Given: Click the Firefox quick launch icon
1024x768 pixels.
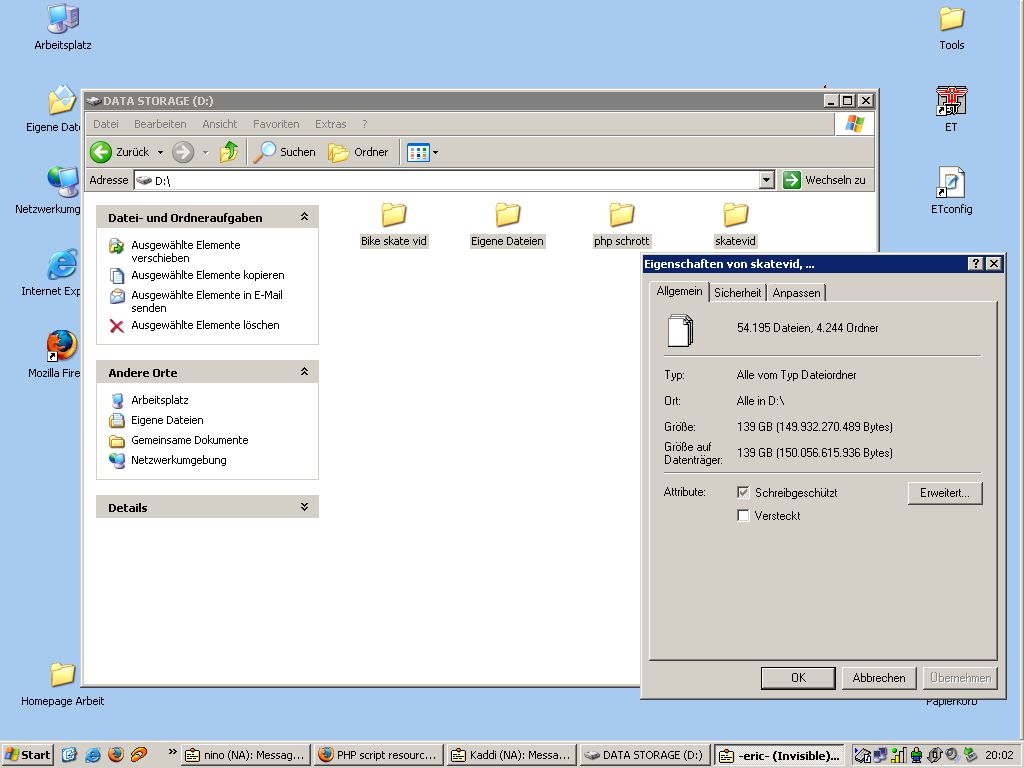Looking at the screenshot, I should coord(116,755).
